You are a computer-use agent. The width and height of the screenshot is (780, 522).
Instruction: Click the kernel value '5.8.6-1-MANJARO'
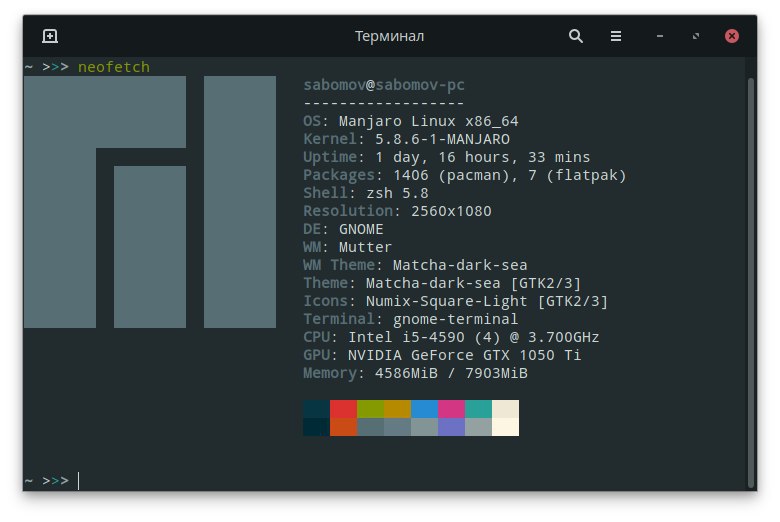pyautogui.click(x=442, y=139)
